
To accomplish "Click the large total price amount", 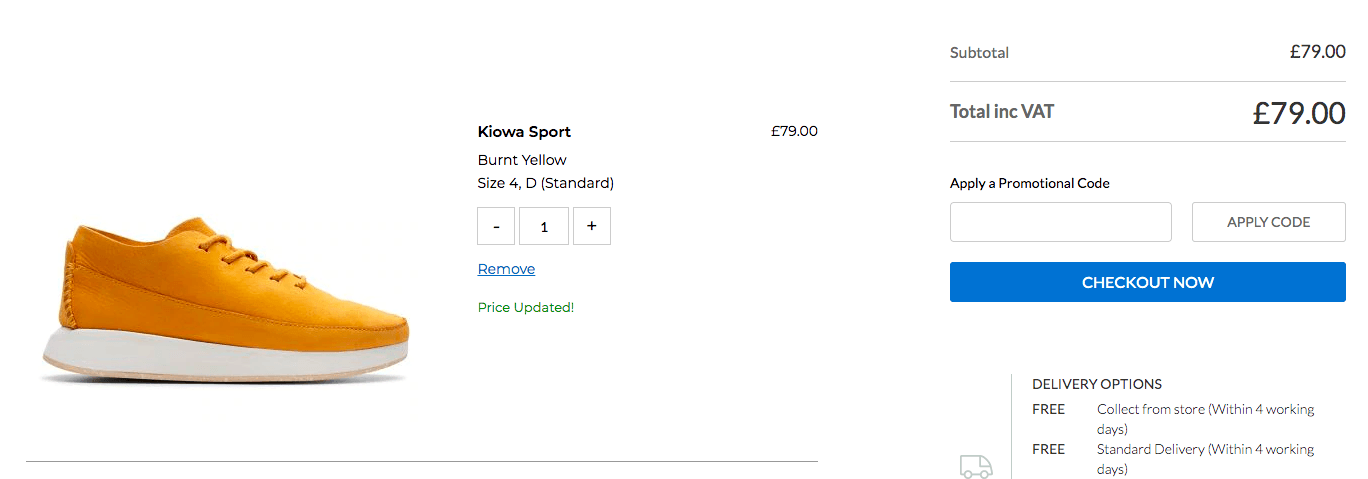I will (x=1298, y=113).
